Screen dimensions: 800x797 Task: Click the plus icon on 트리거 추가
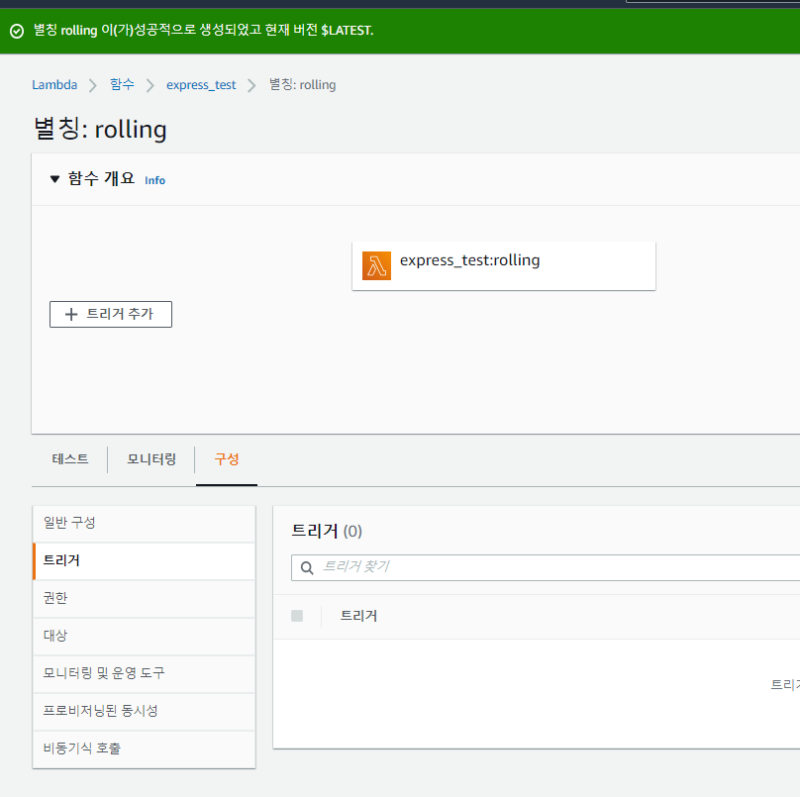(x=71, y=314)
